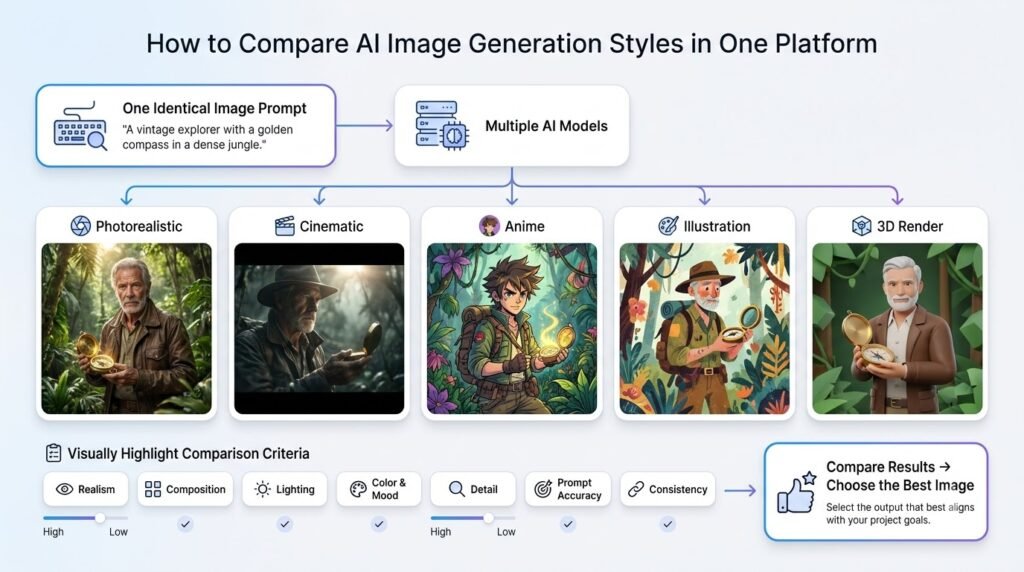Select the Realism criterion chip
This screenshot has width=1024, height=572.
coord(84,489)
